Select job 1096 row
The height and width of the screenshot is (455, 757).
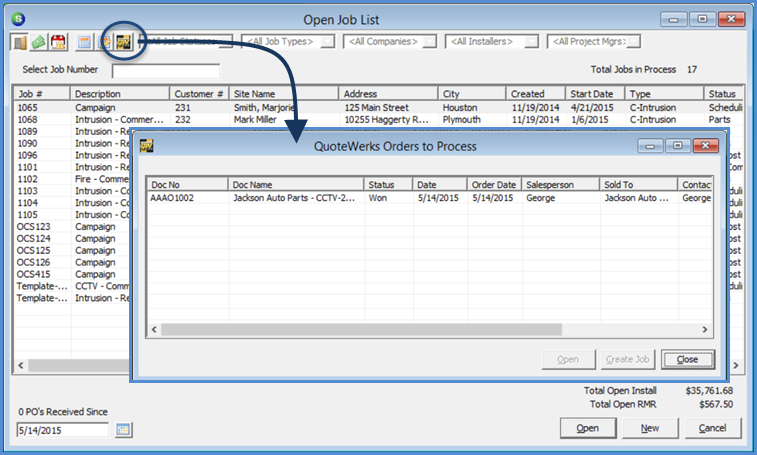[72, 155]
